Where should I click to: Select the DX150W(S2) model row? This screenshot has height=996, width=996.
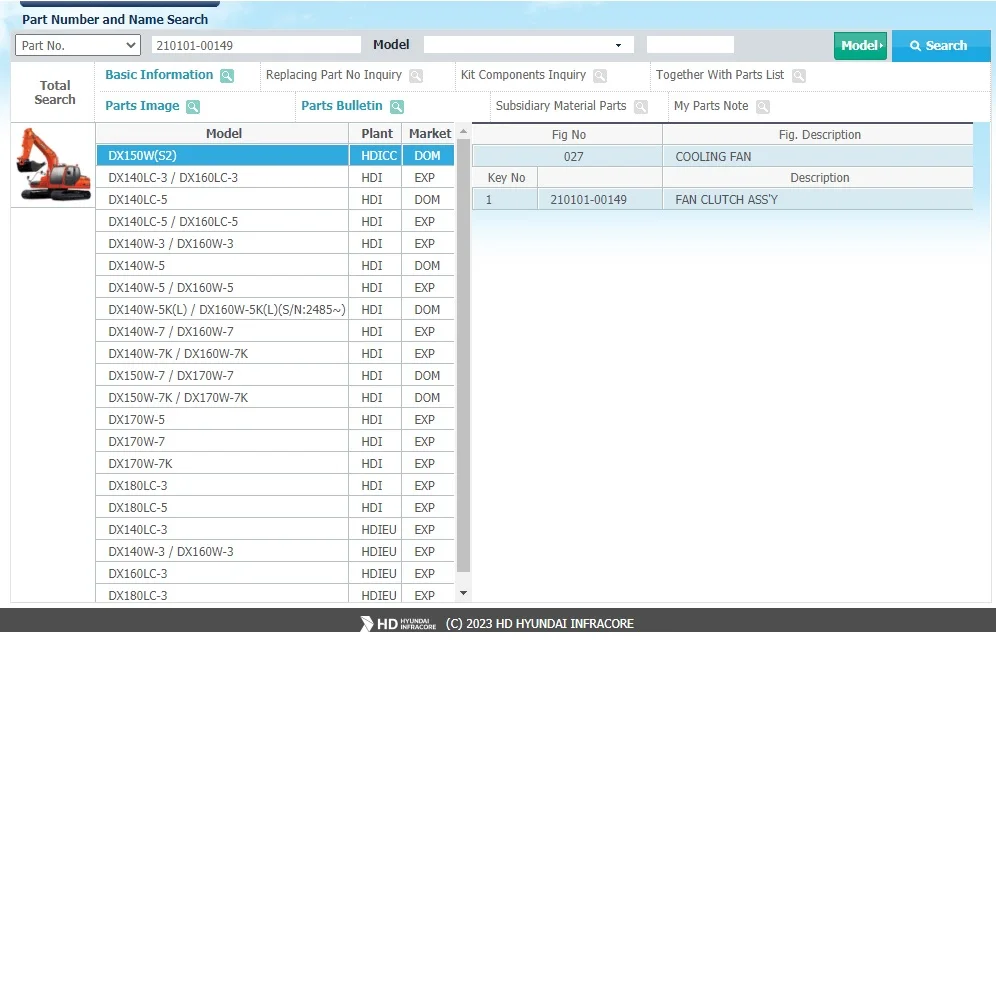click(275, 156)
